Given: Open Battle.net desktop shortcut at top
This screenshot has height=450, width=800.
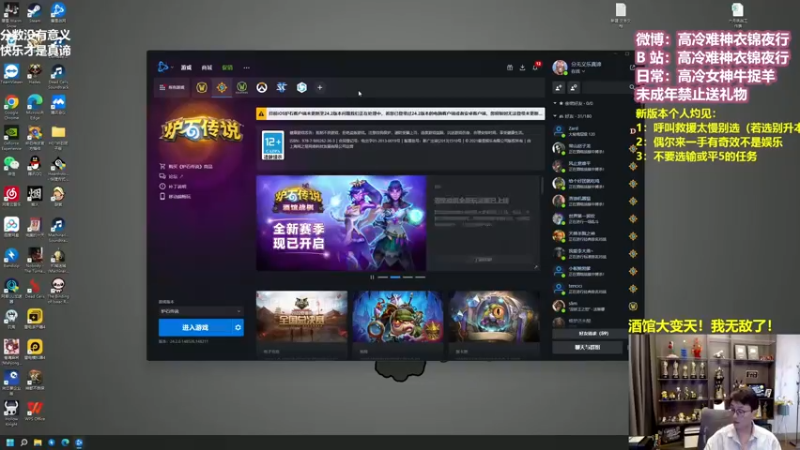Looking at the screenshot, I should tap(58, 12).
